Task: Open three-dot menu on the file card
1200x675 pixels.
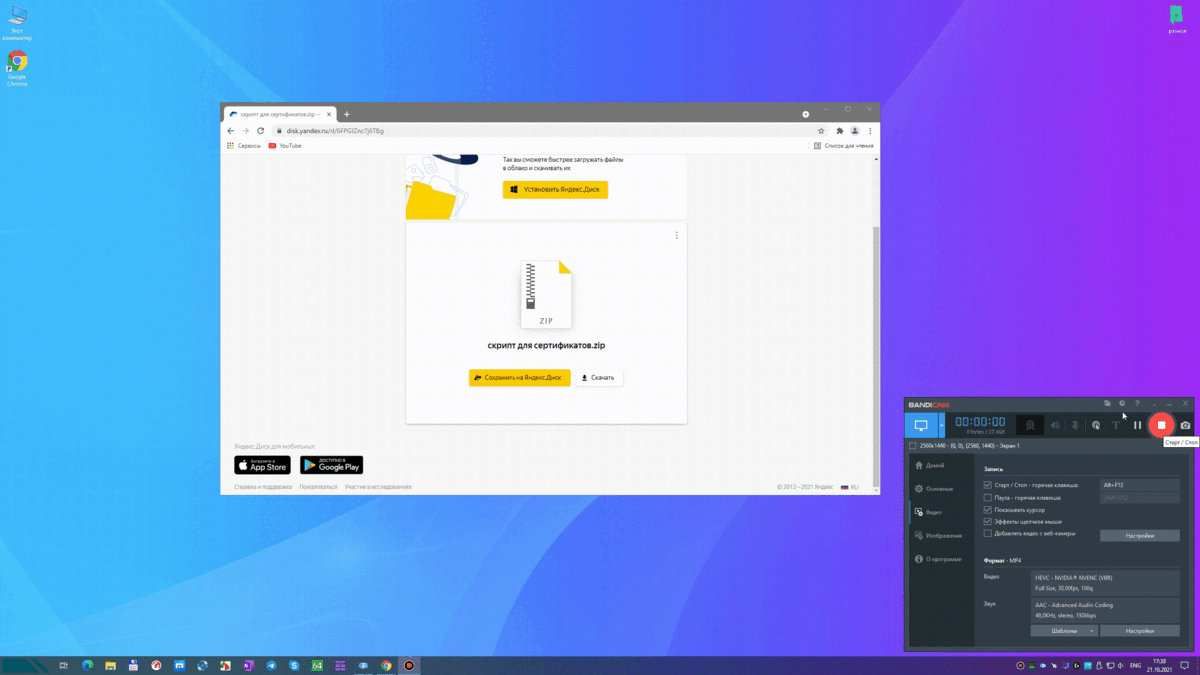Action: tap(676, 236)
